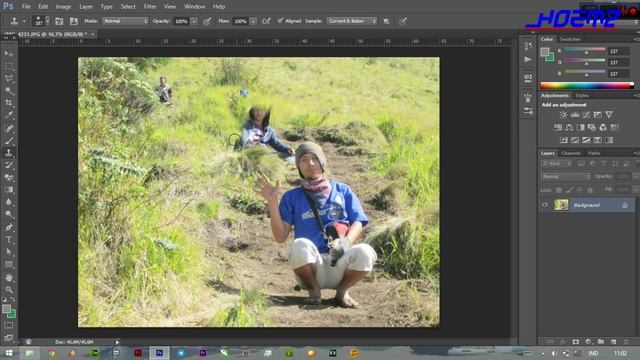
Task: Open the layer blend mode Normal dropdown
Action: tap(565, 176)
